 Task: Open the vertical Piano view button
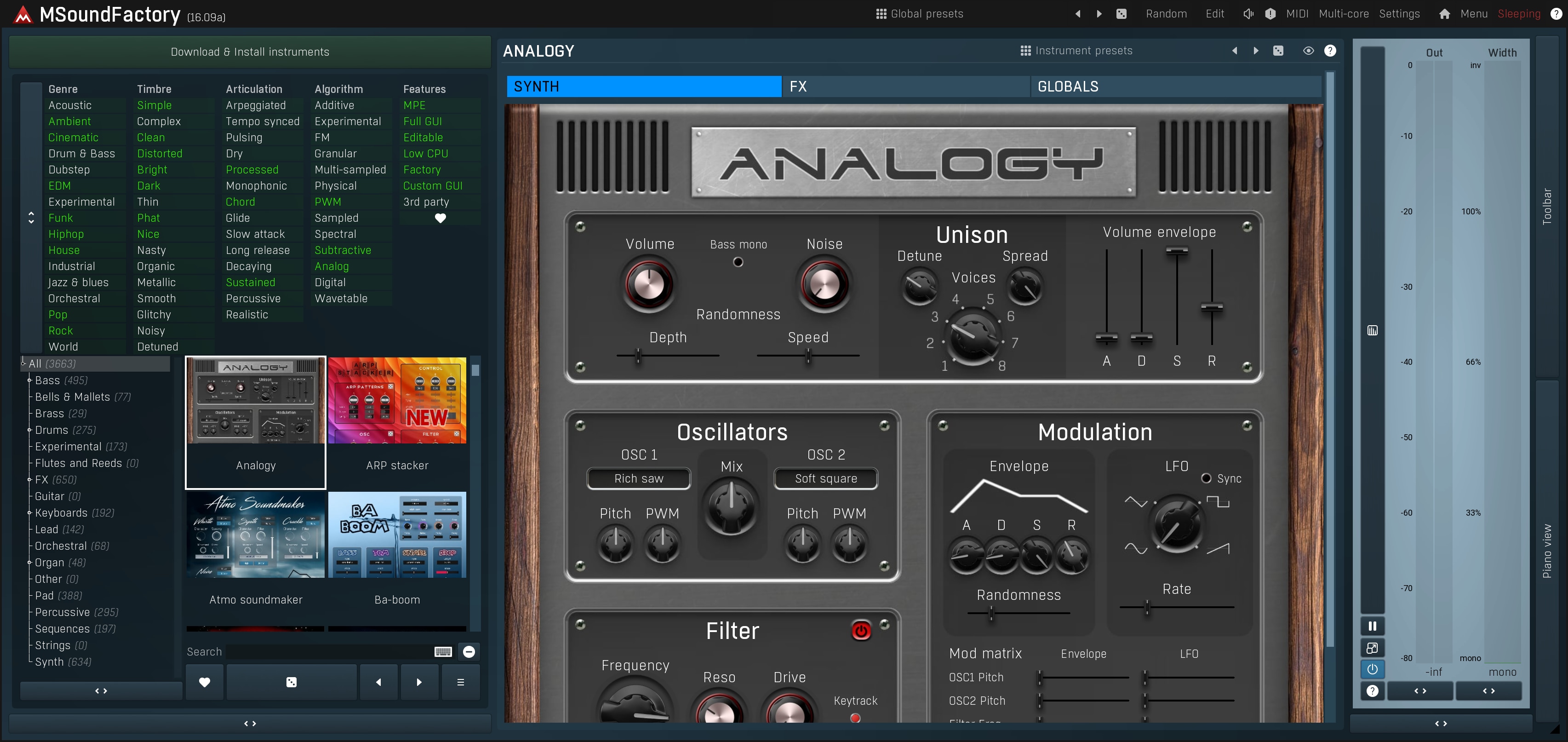1547,551
